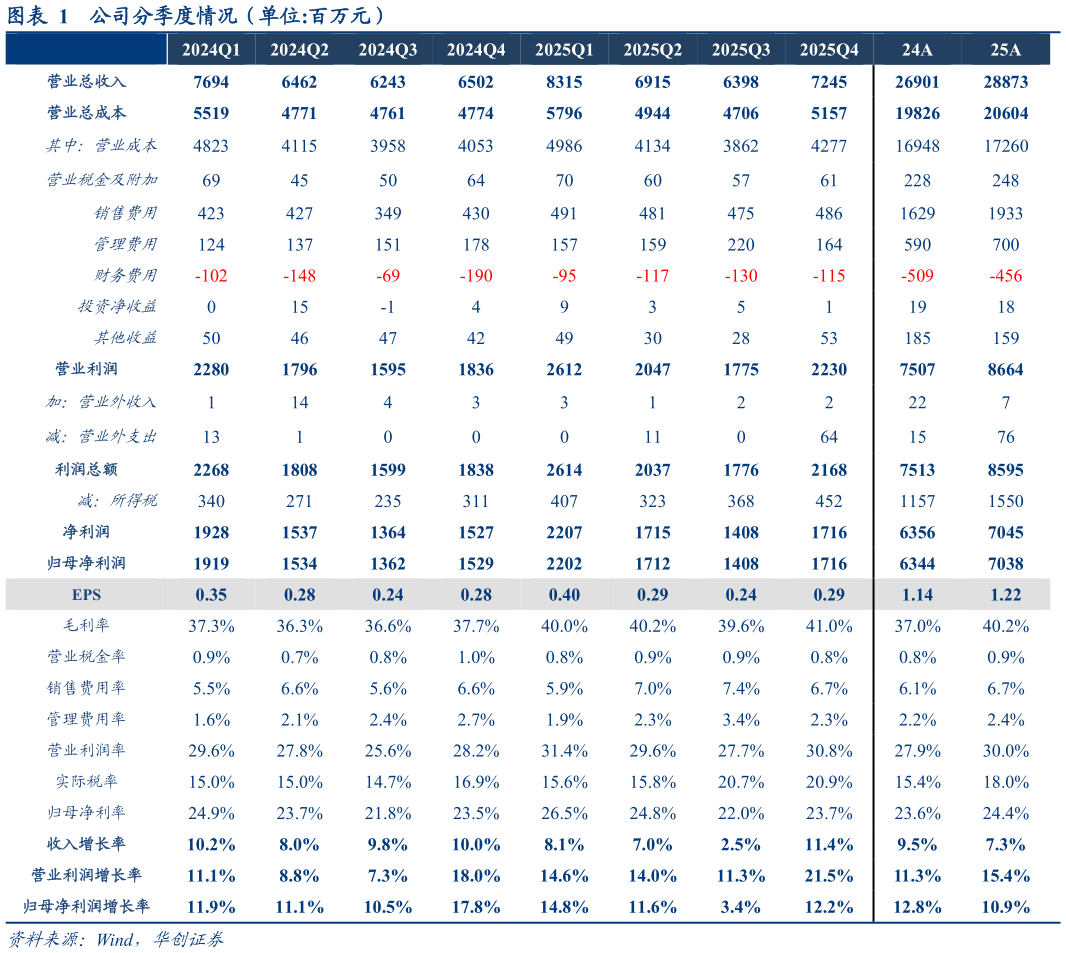Click the 资料来源 Wind 华创证券 footer text
The height and width of the screenshot is (953, 1066).
click(115, 940)
